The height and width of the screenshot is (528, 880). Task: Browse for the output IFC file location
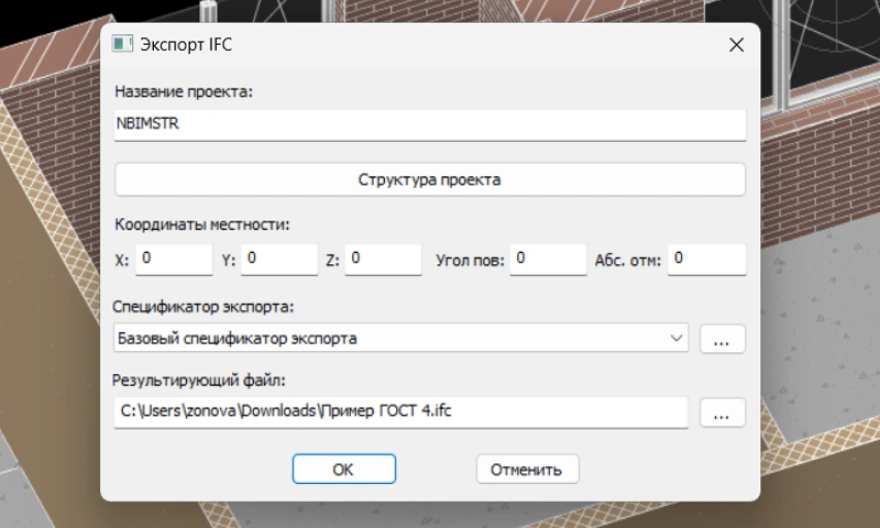[x=722, y=412]
